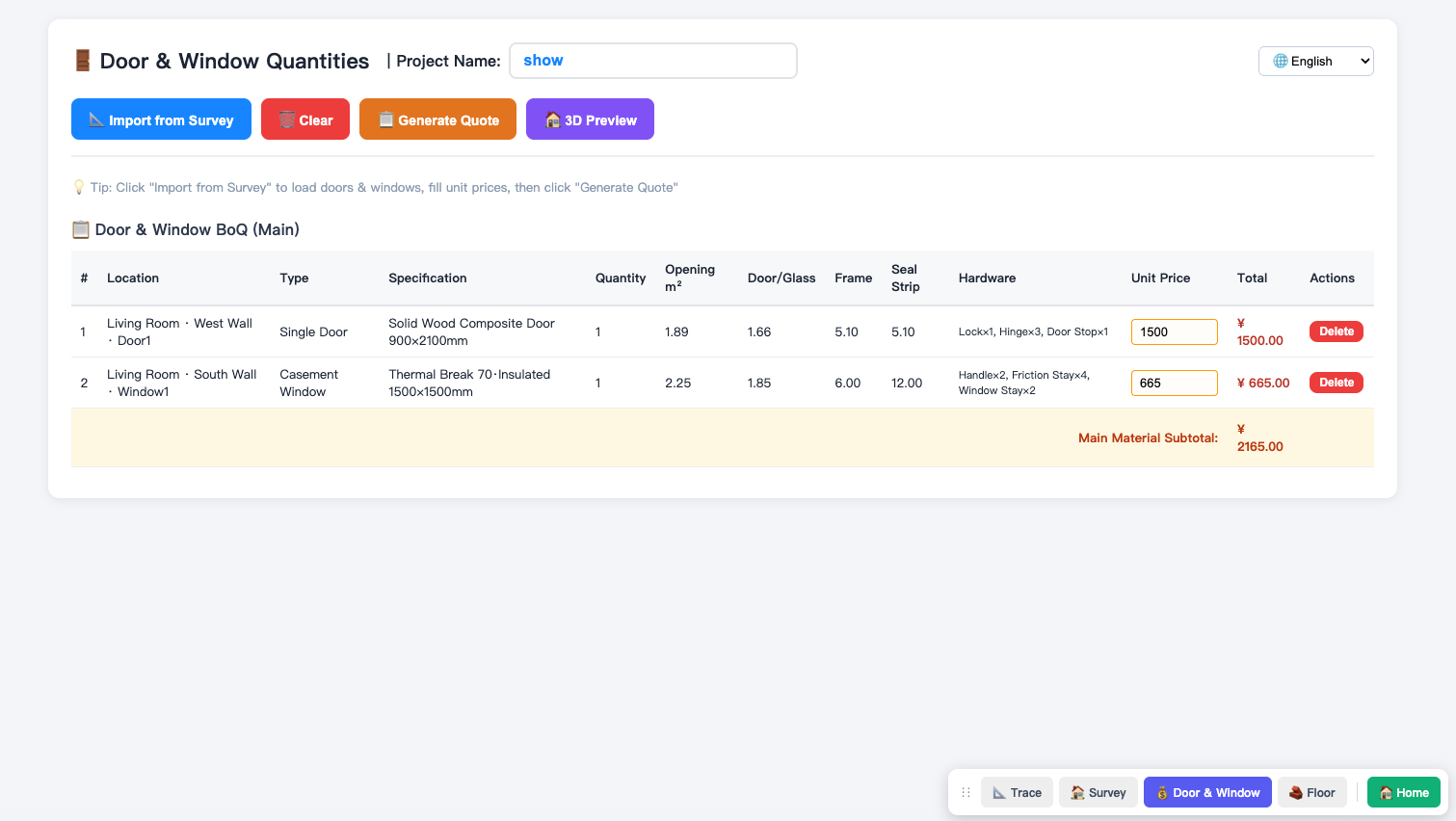Image resolution: width=1456 pixels, height=821 pixels.
Task: Navigate to Home
Action: [x=1404, y=792]
